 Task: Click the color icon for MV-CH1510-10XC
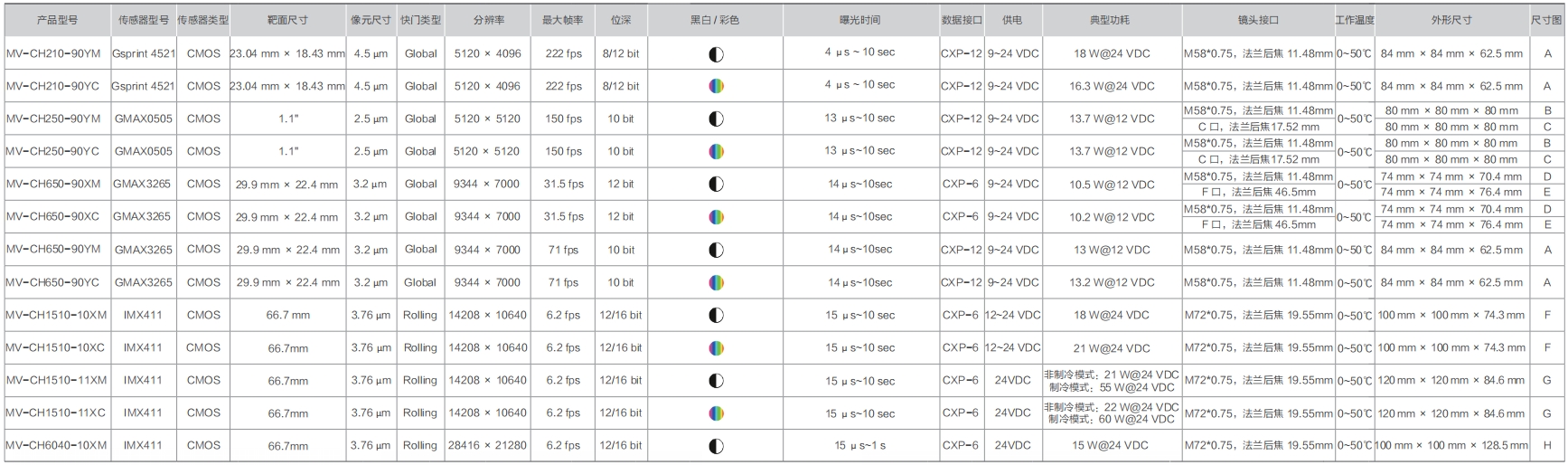(716, 348)
